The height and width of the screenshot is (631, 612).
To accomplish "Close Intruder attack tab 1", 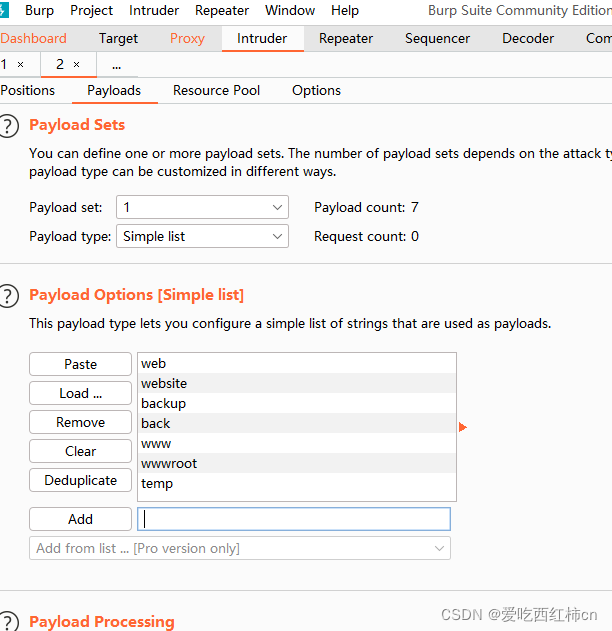I will (x=21, y=64).
